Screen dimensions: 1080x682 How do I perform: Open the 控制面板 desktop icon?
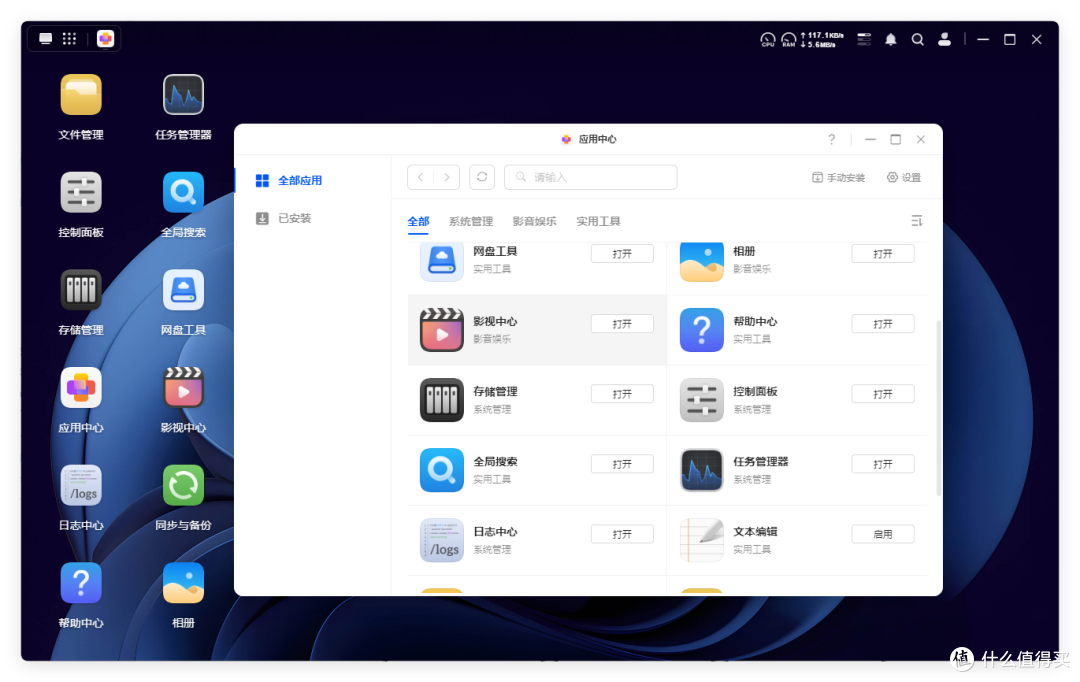(x=81, y=192)
